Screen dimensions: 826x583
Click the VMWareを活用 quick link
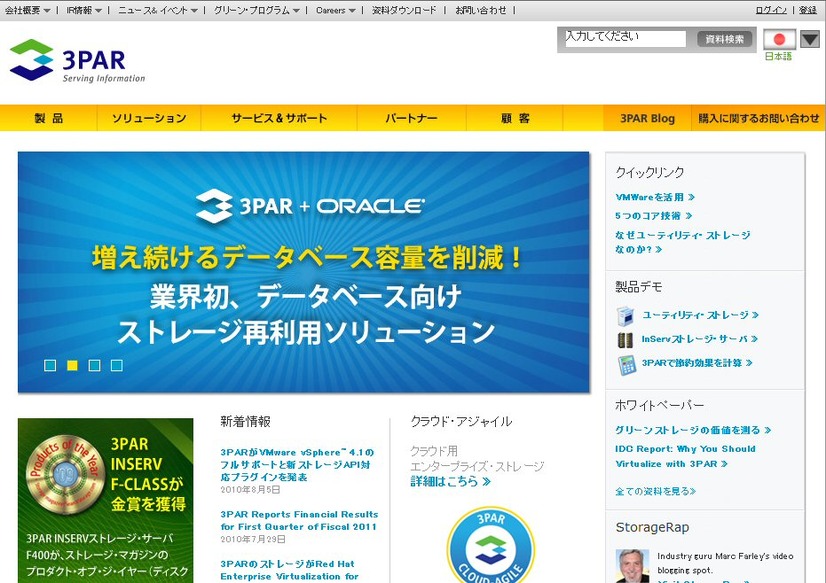click(x=655, y=197)
